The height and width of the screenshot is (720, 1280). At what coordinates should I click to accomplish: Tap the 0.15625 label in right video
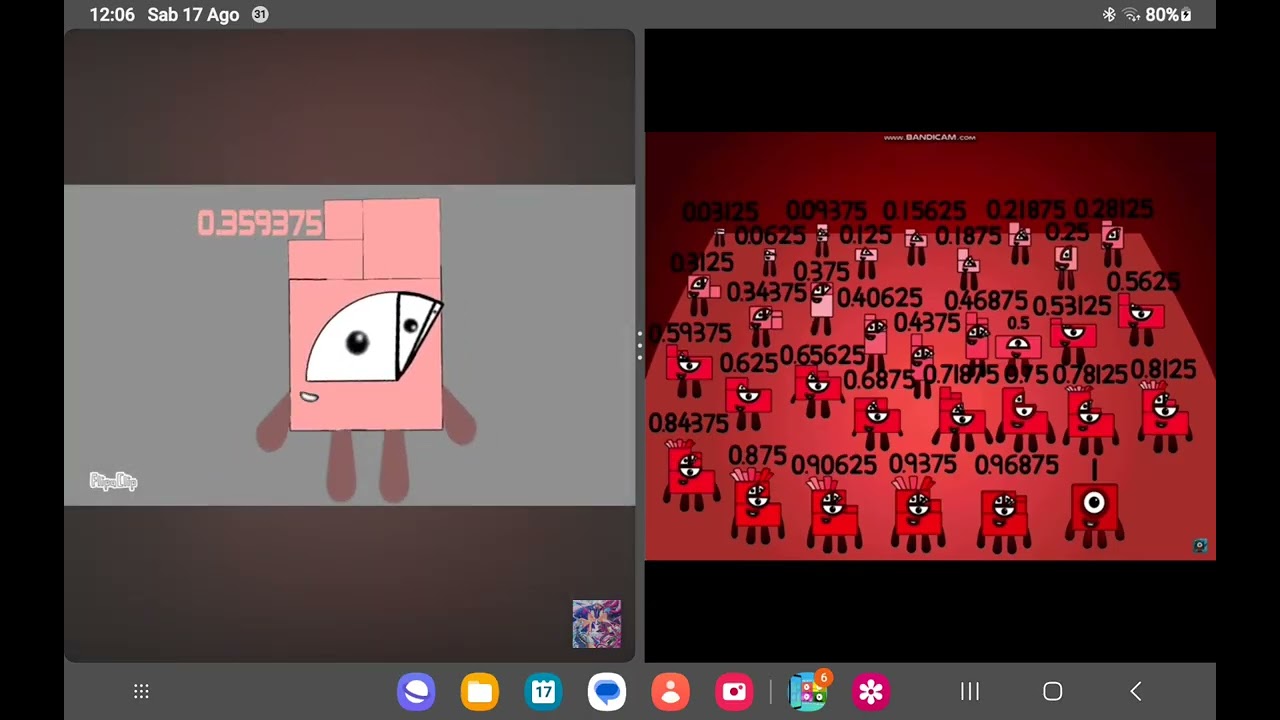(x=924, y=210)
